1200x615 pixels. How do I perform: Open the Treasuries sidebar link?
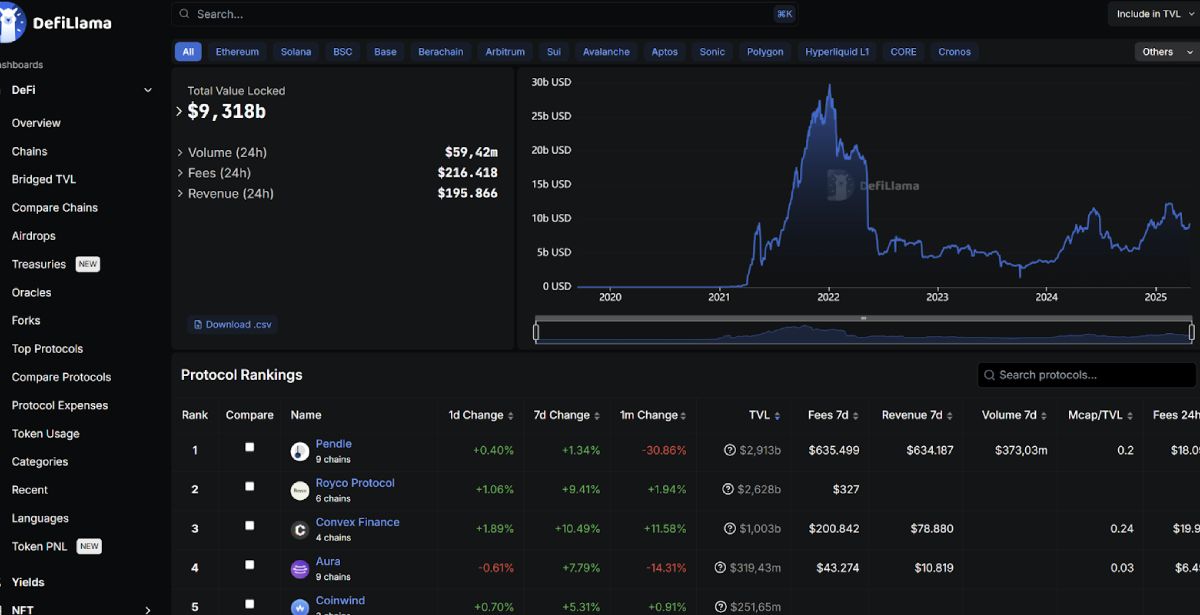[39, 264]
